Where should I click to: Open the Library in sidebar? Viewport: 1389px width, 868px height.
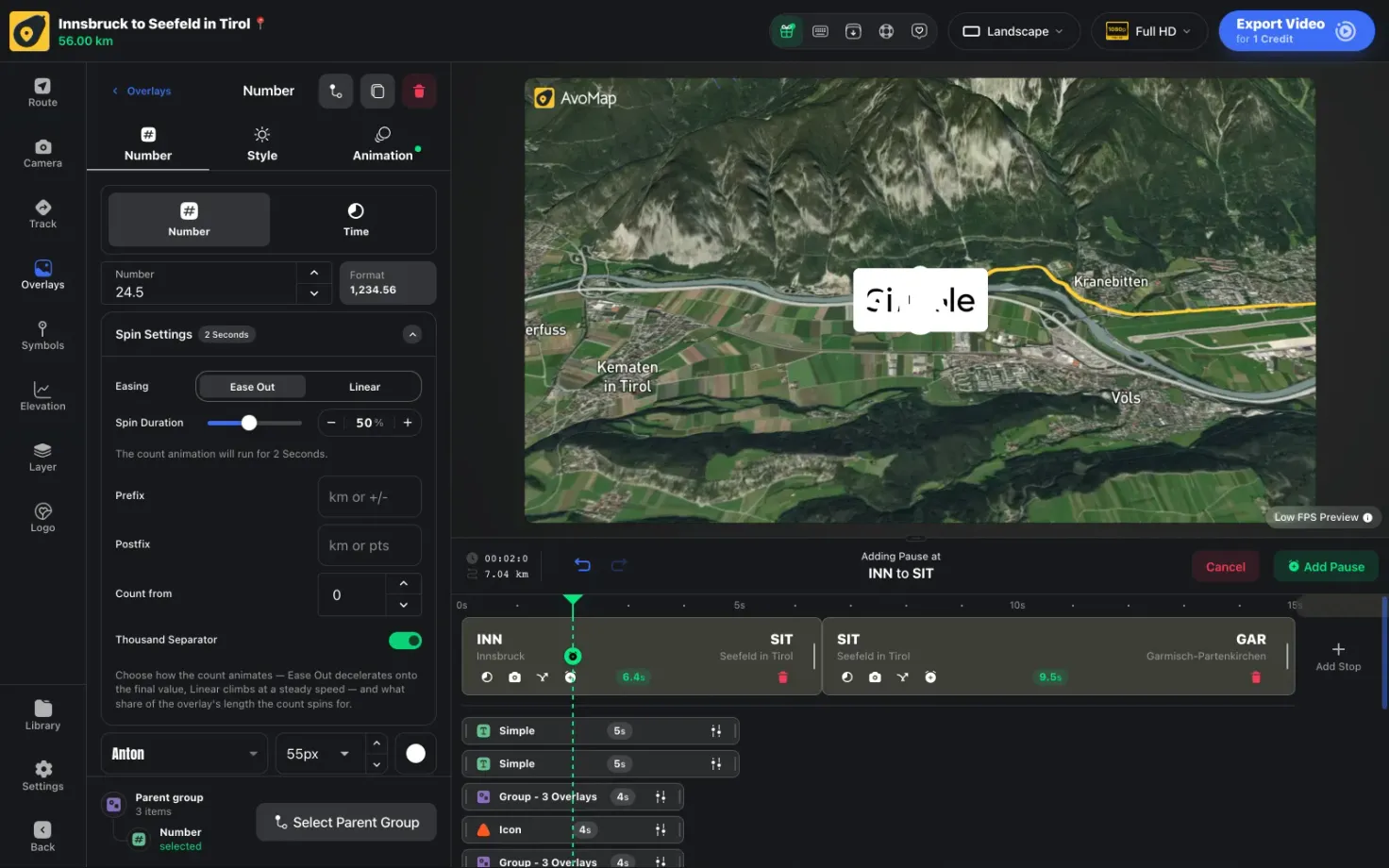coord(42,715)
